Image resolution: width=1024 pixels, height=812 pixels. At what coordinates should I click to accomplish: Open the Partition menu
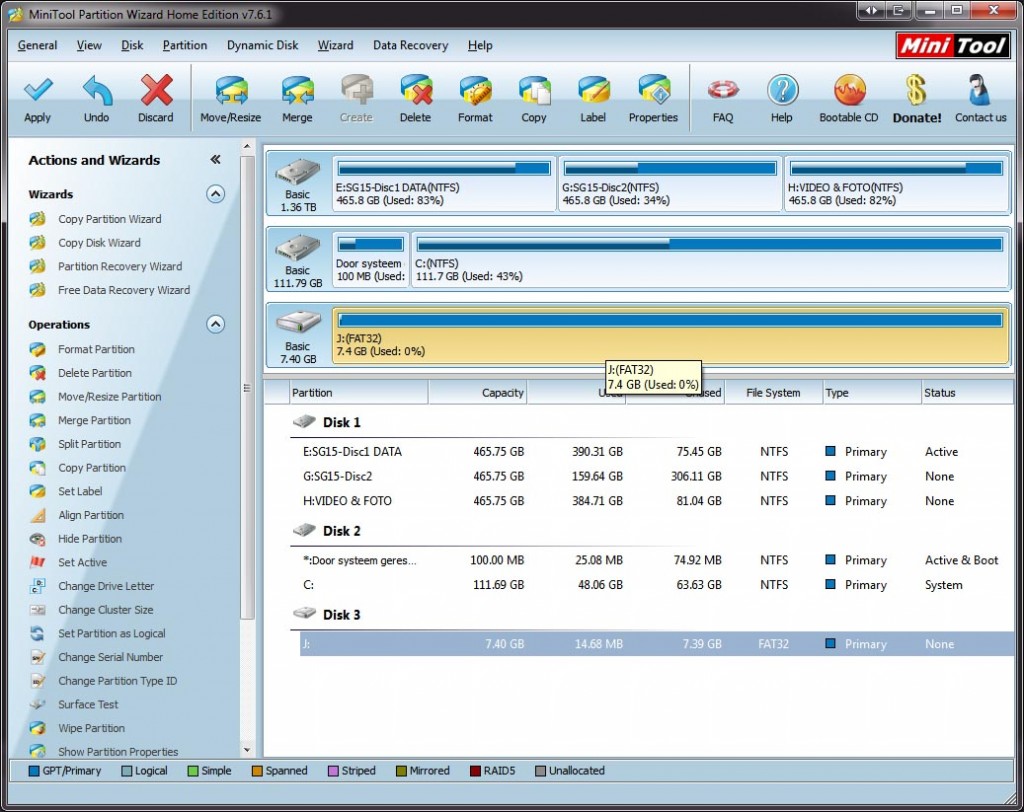tap(185, 45)
